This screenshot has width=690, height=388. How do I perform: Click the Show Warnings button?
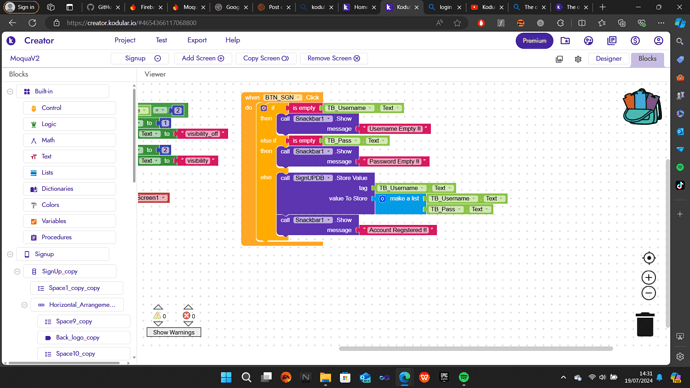[174, 332]
